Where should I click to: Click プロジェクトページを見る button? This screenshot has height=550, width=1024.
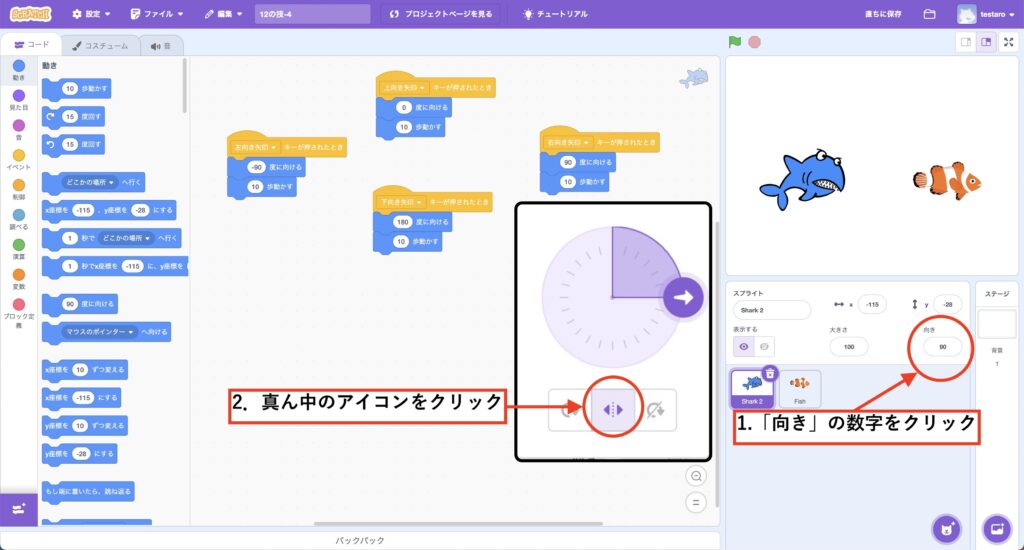[x=441, y=14]
